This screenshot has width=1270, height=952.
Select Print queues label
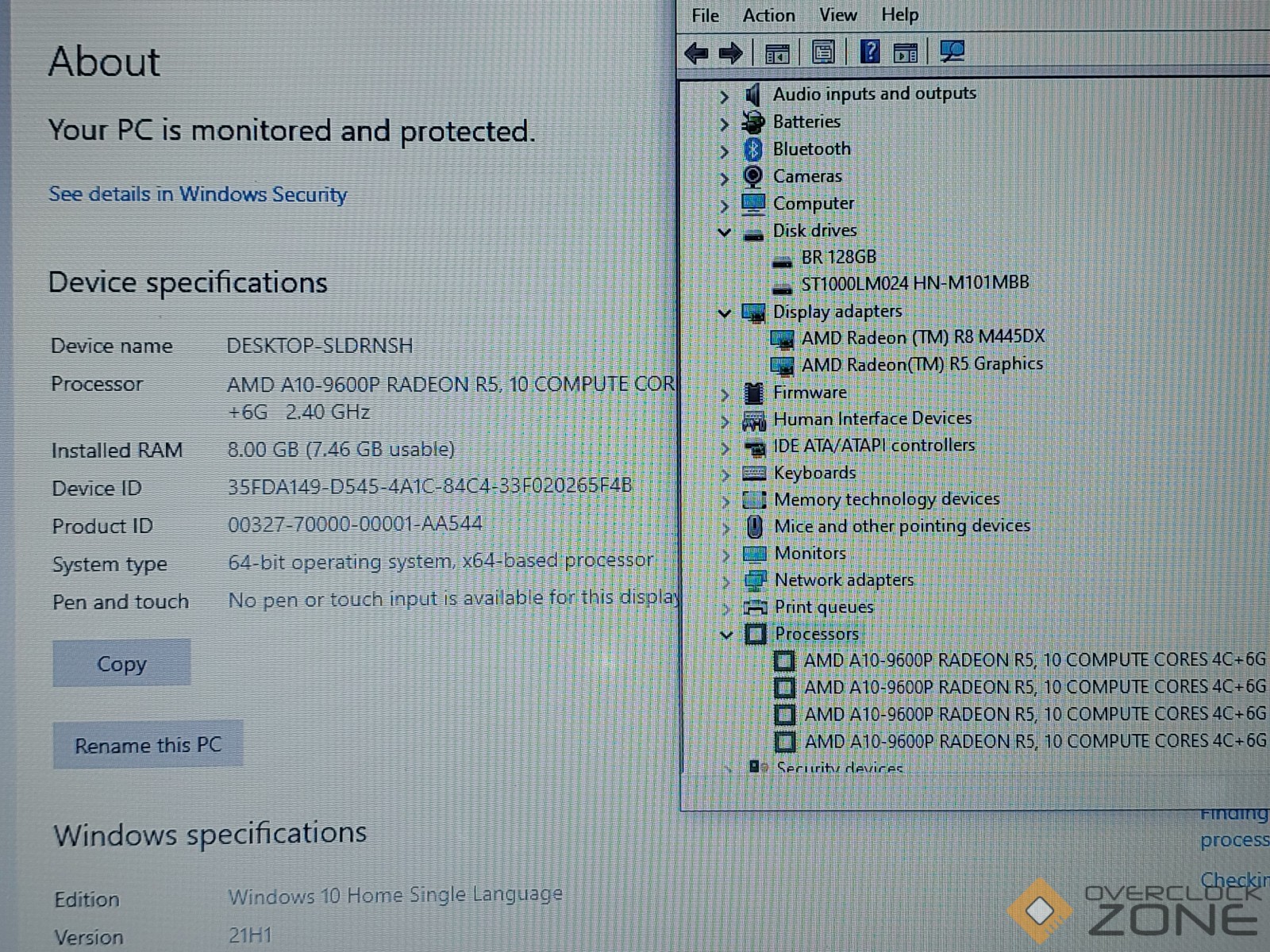point(824,608)
